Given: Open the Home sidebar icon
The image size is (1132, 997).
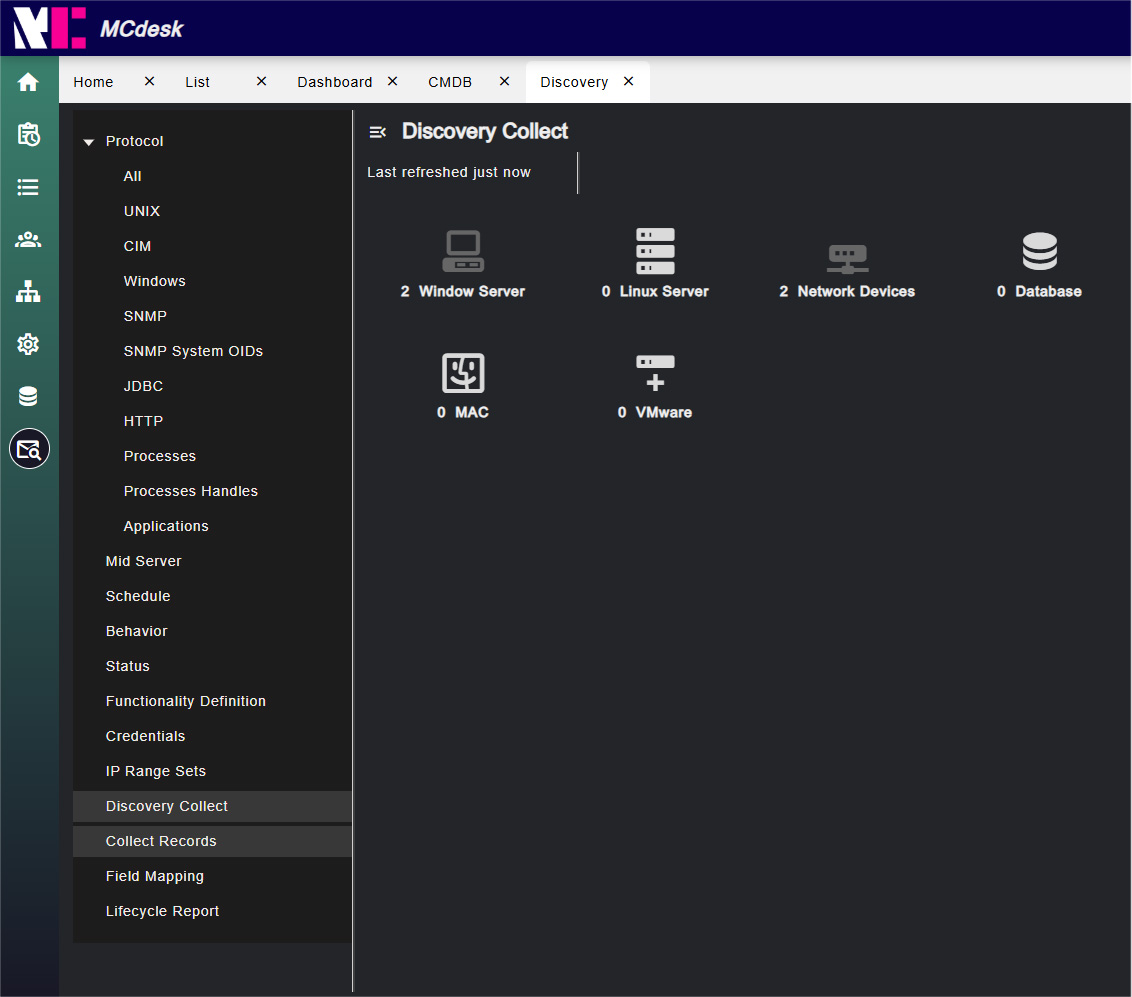Looking at the screenshot, I should (28, 82).
